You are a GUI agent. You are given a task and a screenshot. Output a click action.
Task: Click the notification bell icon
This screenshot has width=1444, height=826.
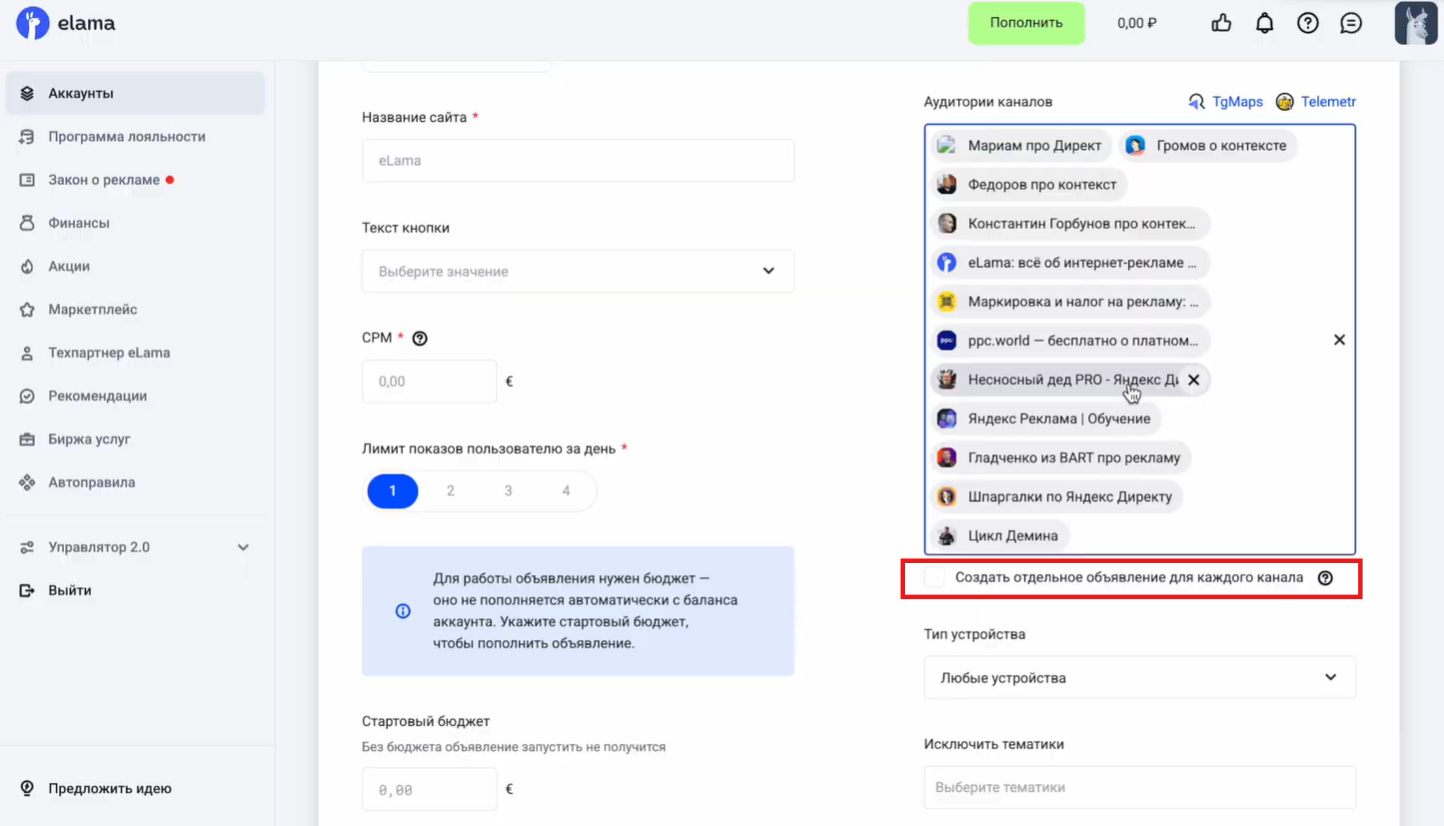tap(1264, 23)
